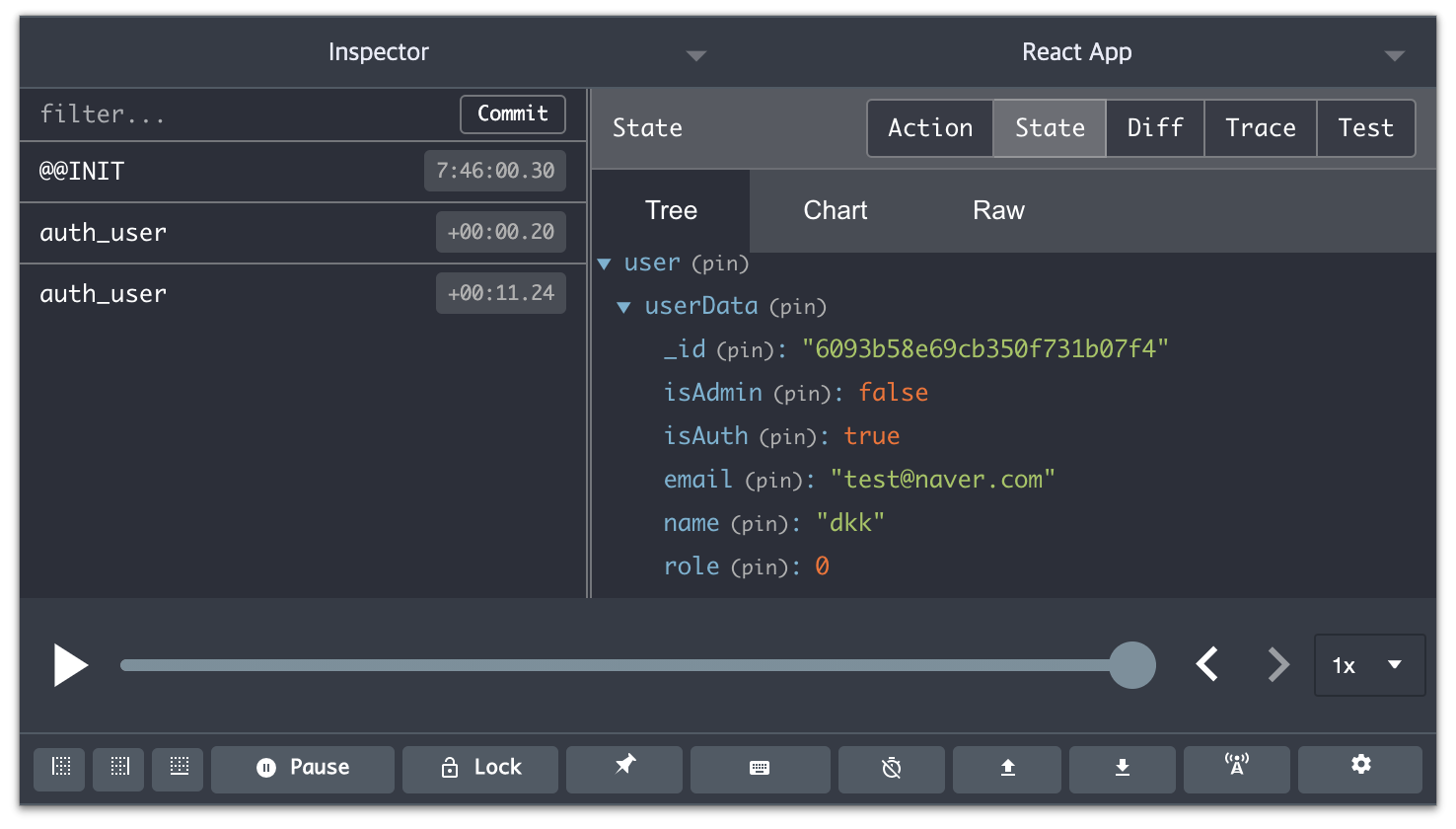
Task: Dock the inspector to the left side
Action: (58, 769)
